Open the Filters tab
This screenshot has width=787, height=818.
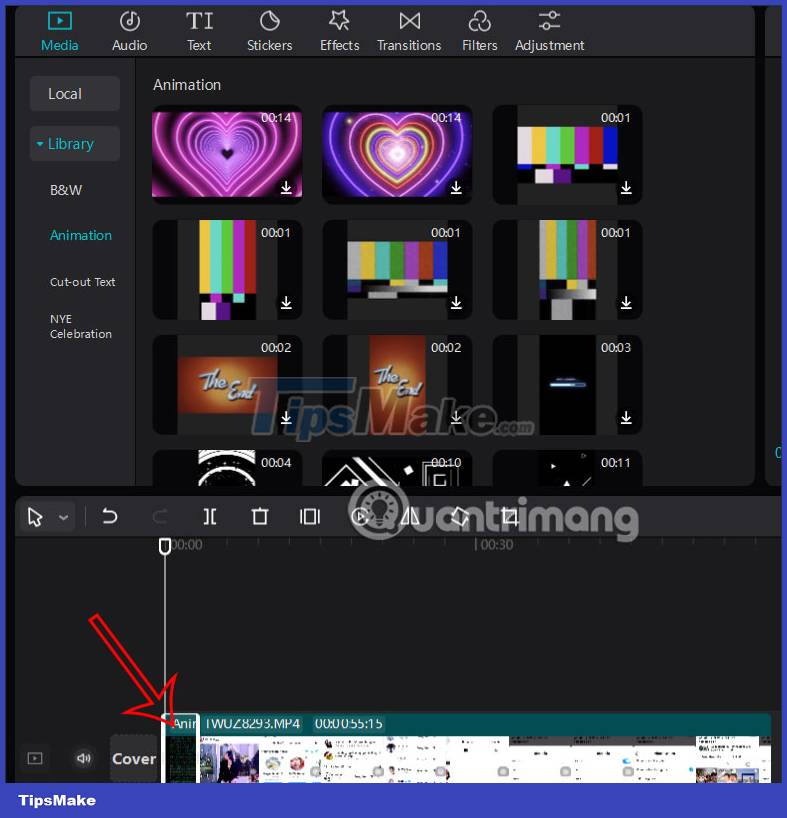click(x=479, y=32)
